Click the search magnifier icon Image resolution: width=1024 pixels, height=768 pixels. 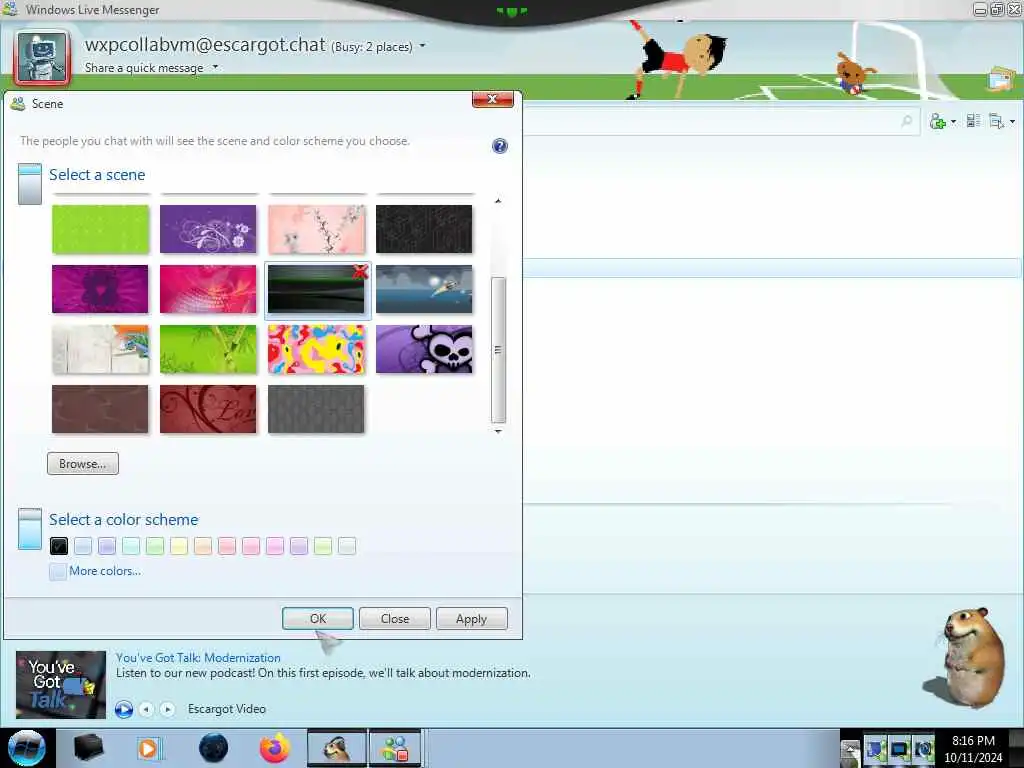pos(906,121)
